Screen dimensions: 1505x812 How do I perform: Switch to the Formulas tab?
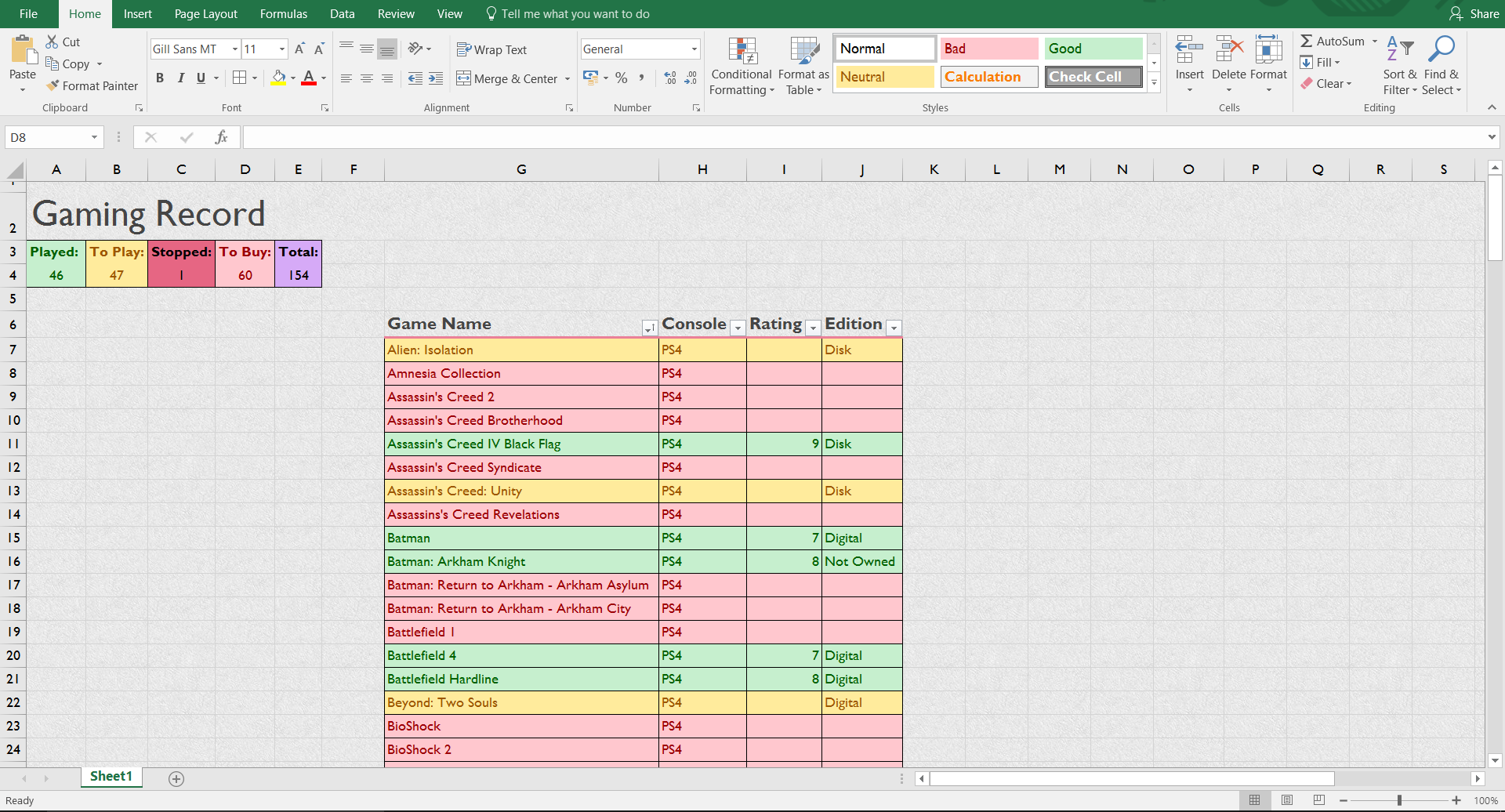[283, 14]
